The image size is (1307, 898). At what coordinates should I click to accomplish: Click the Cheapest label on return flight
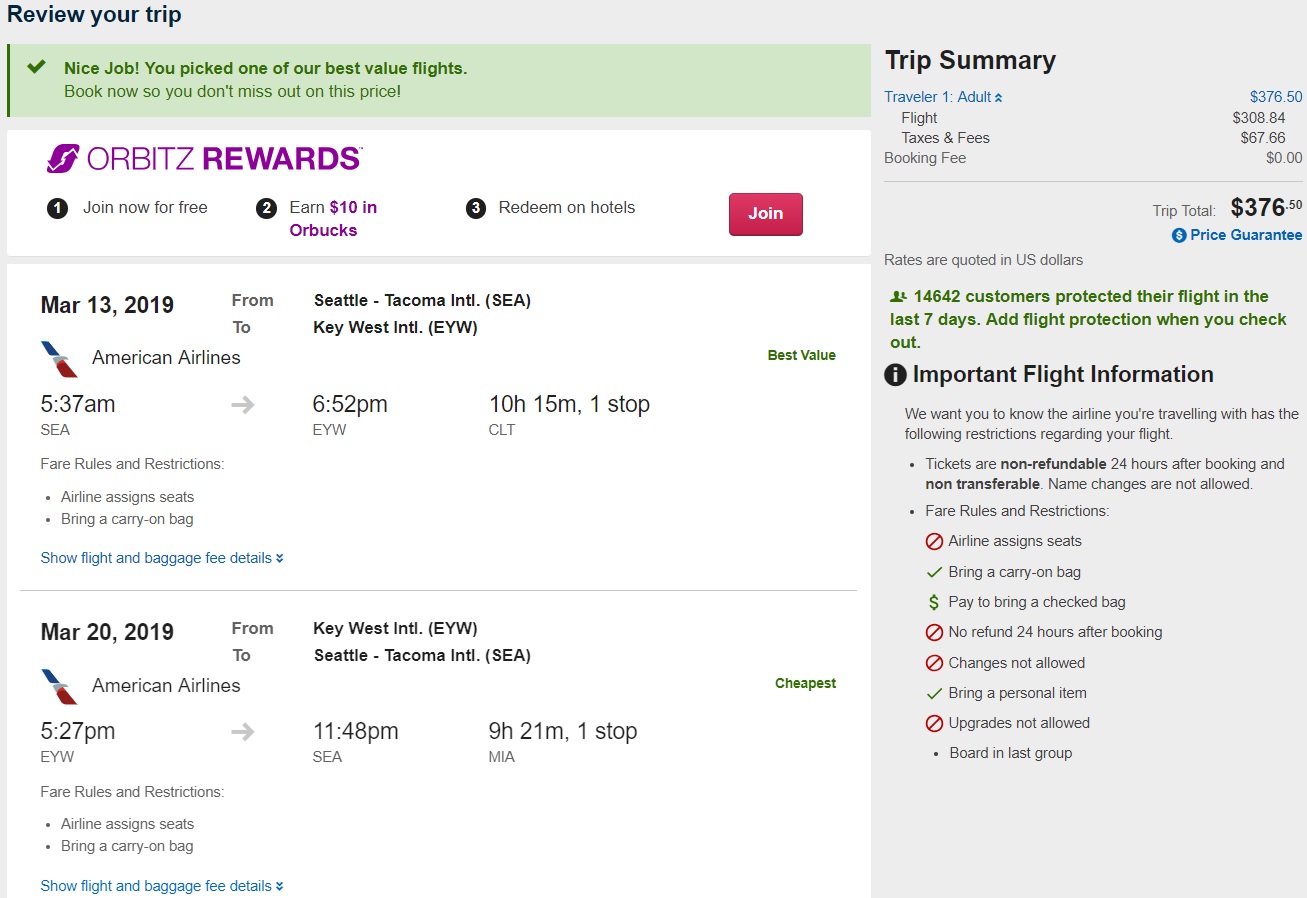(805, 683)
